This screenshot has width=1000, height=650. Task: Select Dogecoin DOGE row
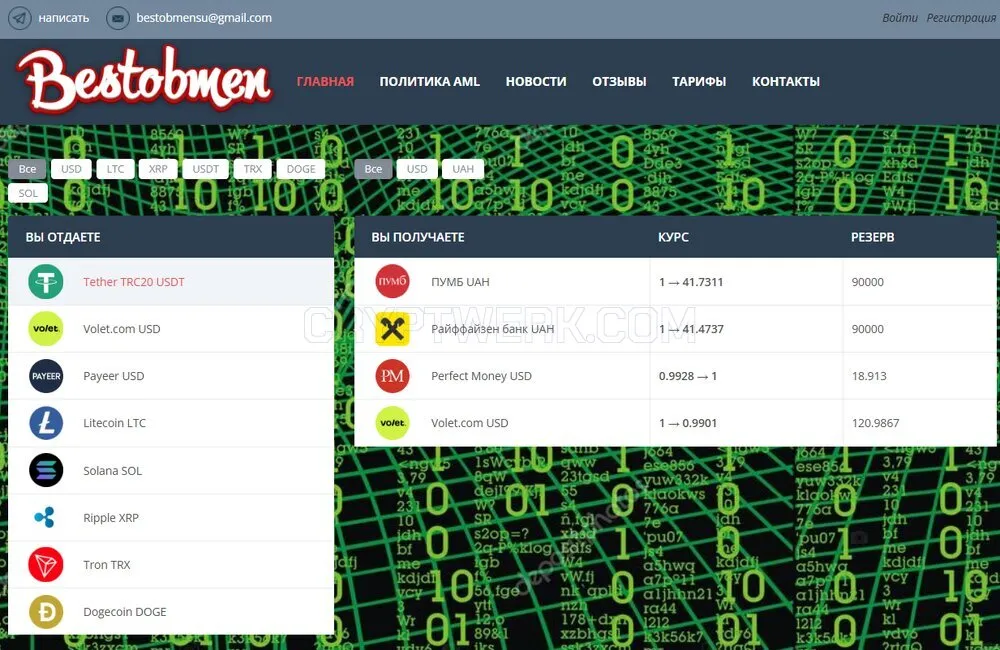point(171,612)
